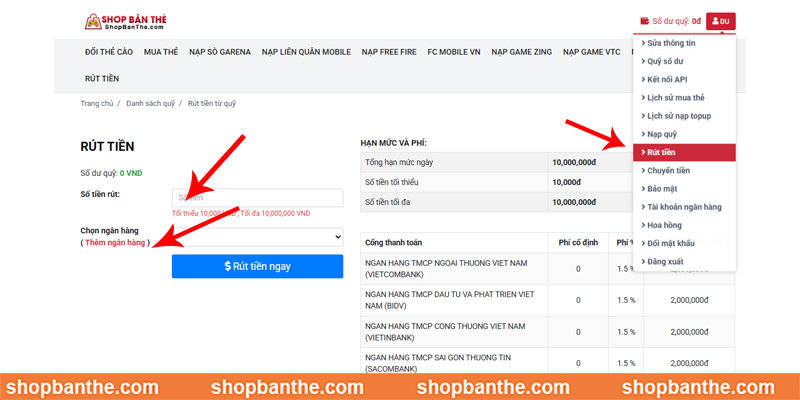
Task: Click the RÚT TIỀN navigation item
Action: pyautogui.click(x=102, y=79)
